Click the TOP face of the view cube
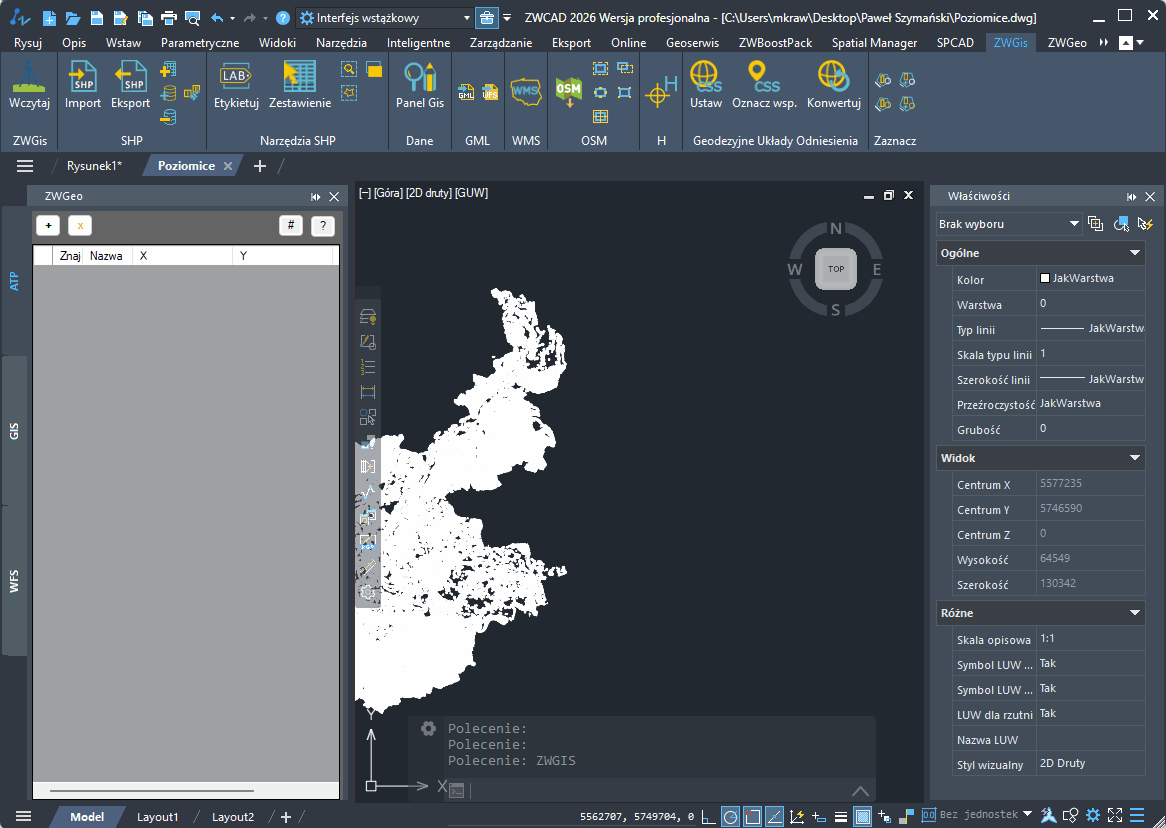This screenshot has height=828, width=1166. pyautogui.click(x=836, y=269)
